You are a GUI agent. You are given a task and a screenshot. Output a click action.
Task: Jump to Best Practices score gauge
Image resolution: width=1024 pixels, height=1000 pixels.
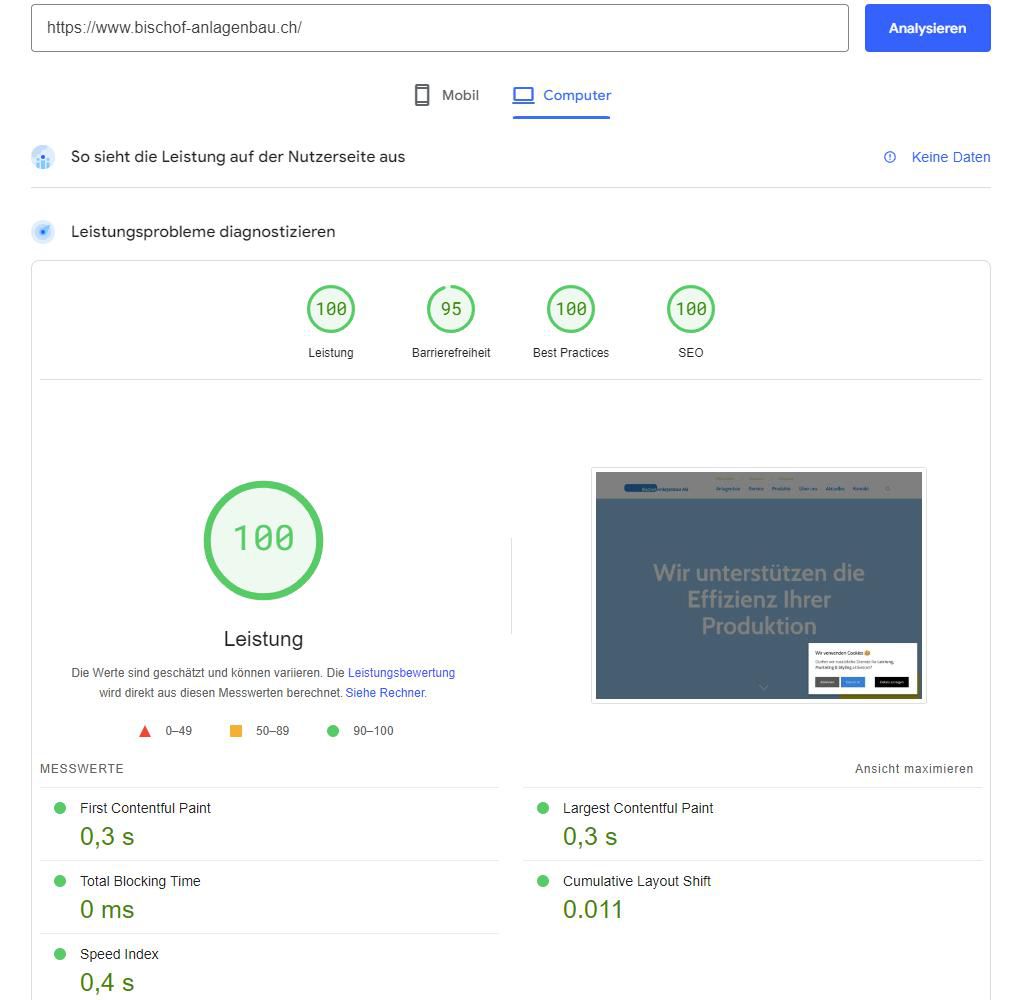(571, 309)
